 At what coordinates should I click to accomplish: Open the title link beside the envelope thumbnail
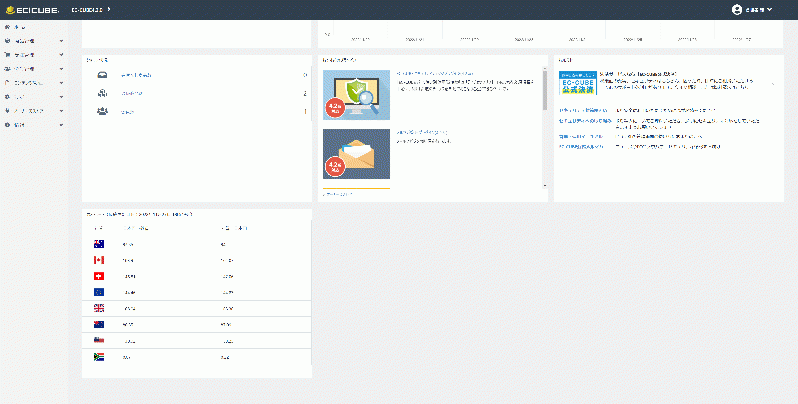pos(422,132)
